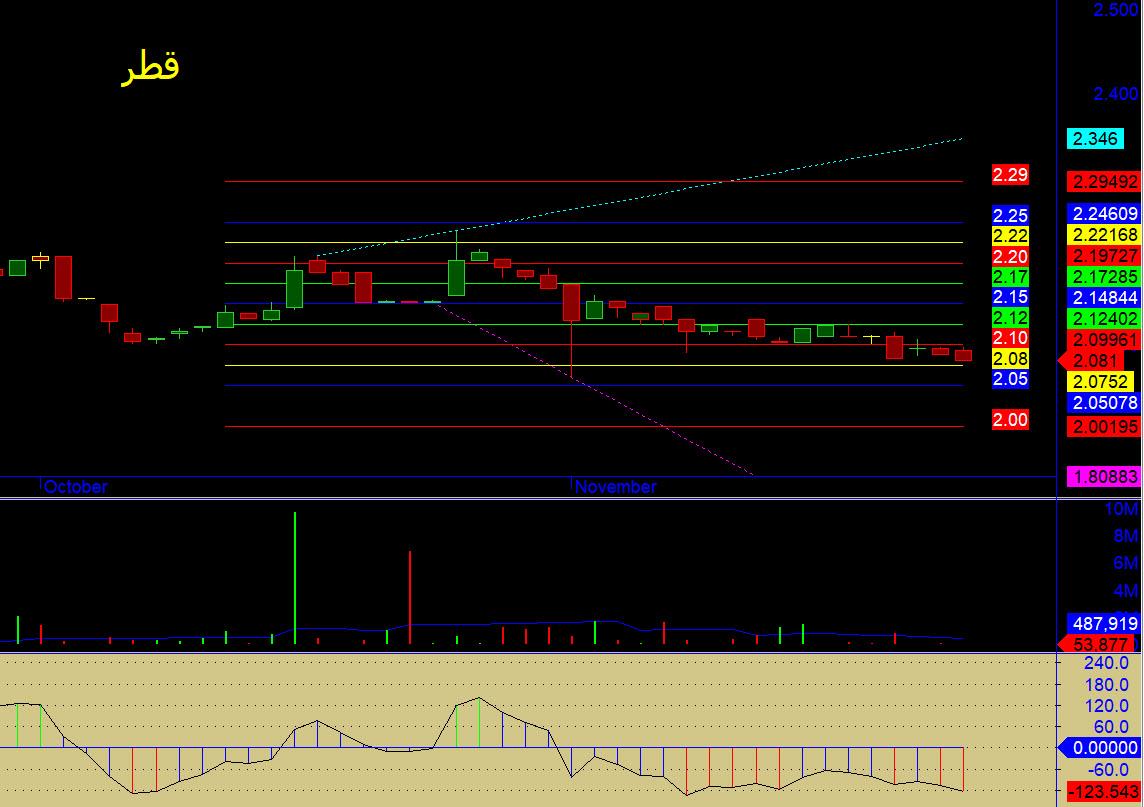Click the blue 2.25 level tag
Screen dimensions: 1144x807
point(1010,215)
